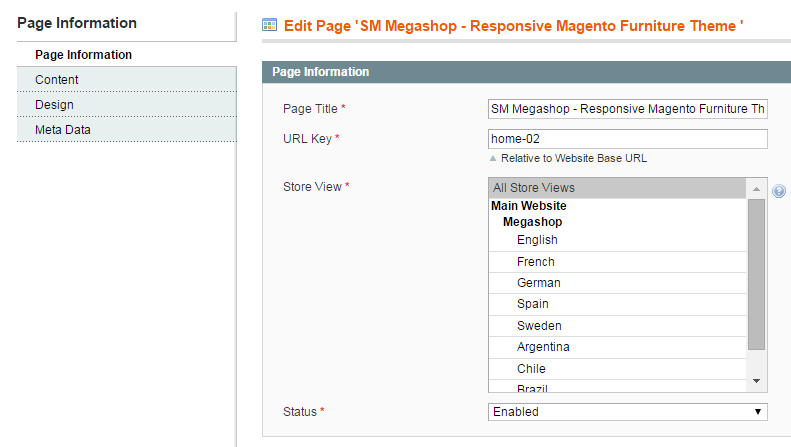Select German store view
The width and height of the screenshot is (791, 447).
click(x=617, y=283)
